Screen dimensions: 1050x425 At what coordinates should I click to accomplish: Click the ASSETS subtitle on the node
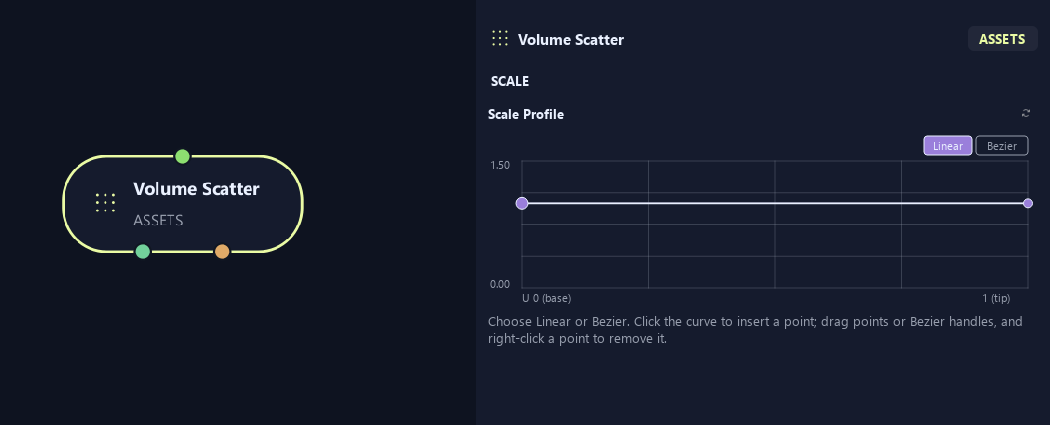[158, 220]
